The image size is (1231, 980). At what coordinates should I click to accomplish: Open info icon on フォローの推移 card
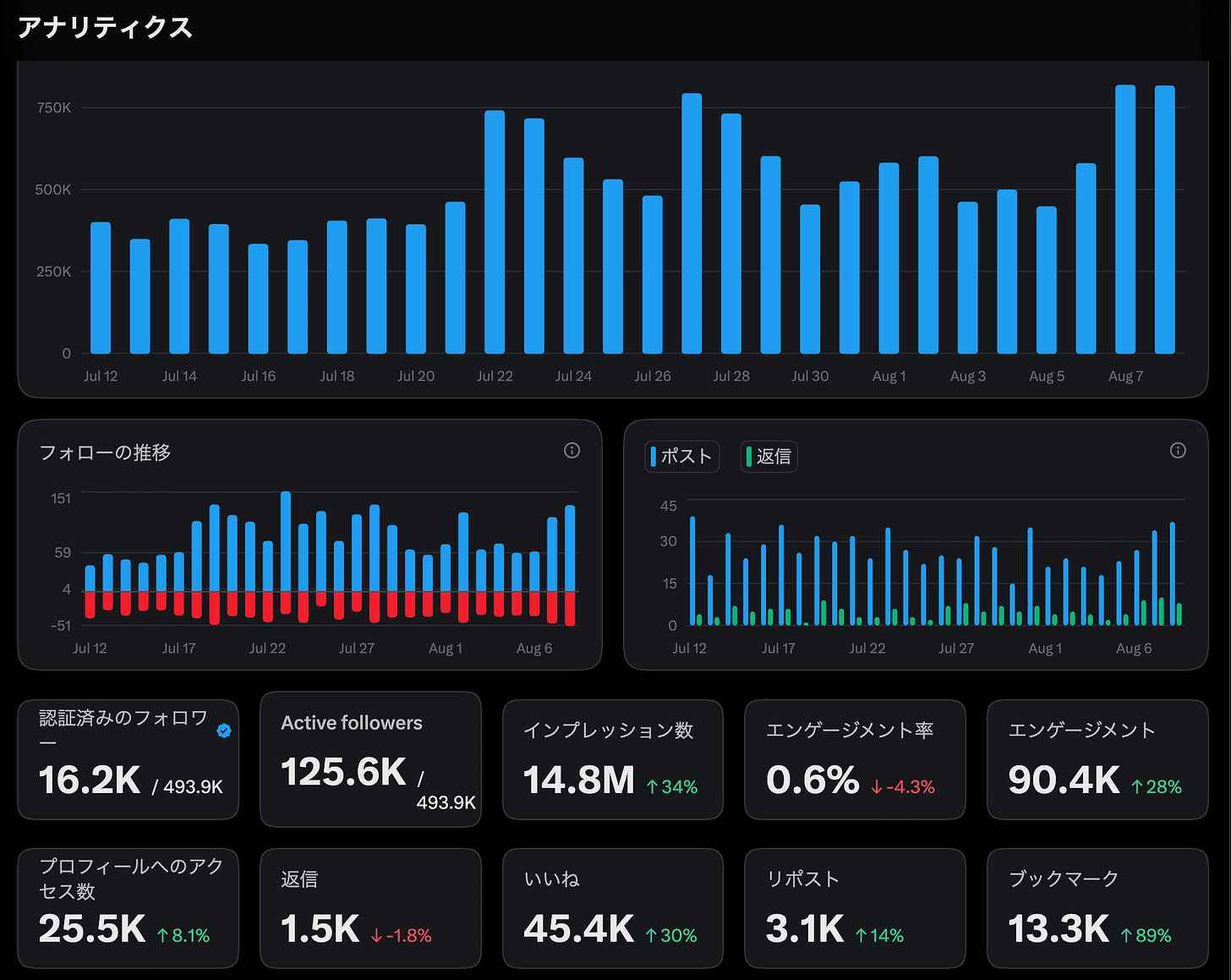click(x=572, y=451)
